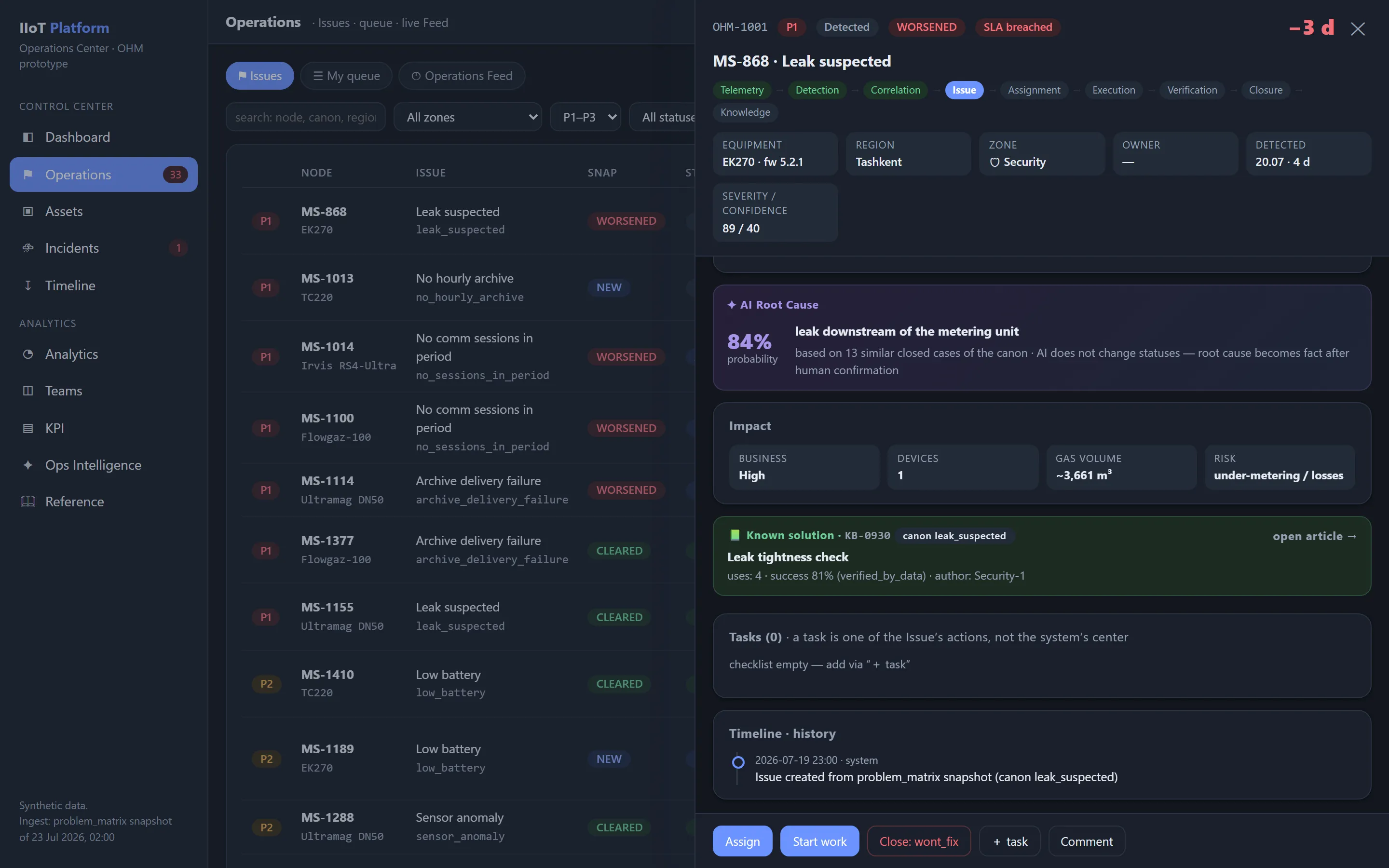
Task: Click the Security zone shield icon
Action: tap(994, 163)
